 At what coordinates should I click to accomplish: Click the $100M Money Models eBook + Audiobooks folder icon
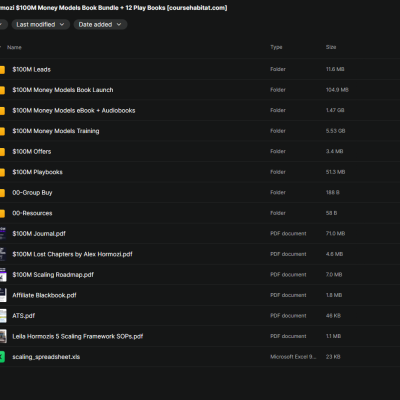[x=2, y=111]
